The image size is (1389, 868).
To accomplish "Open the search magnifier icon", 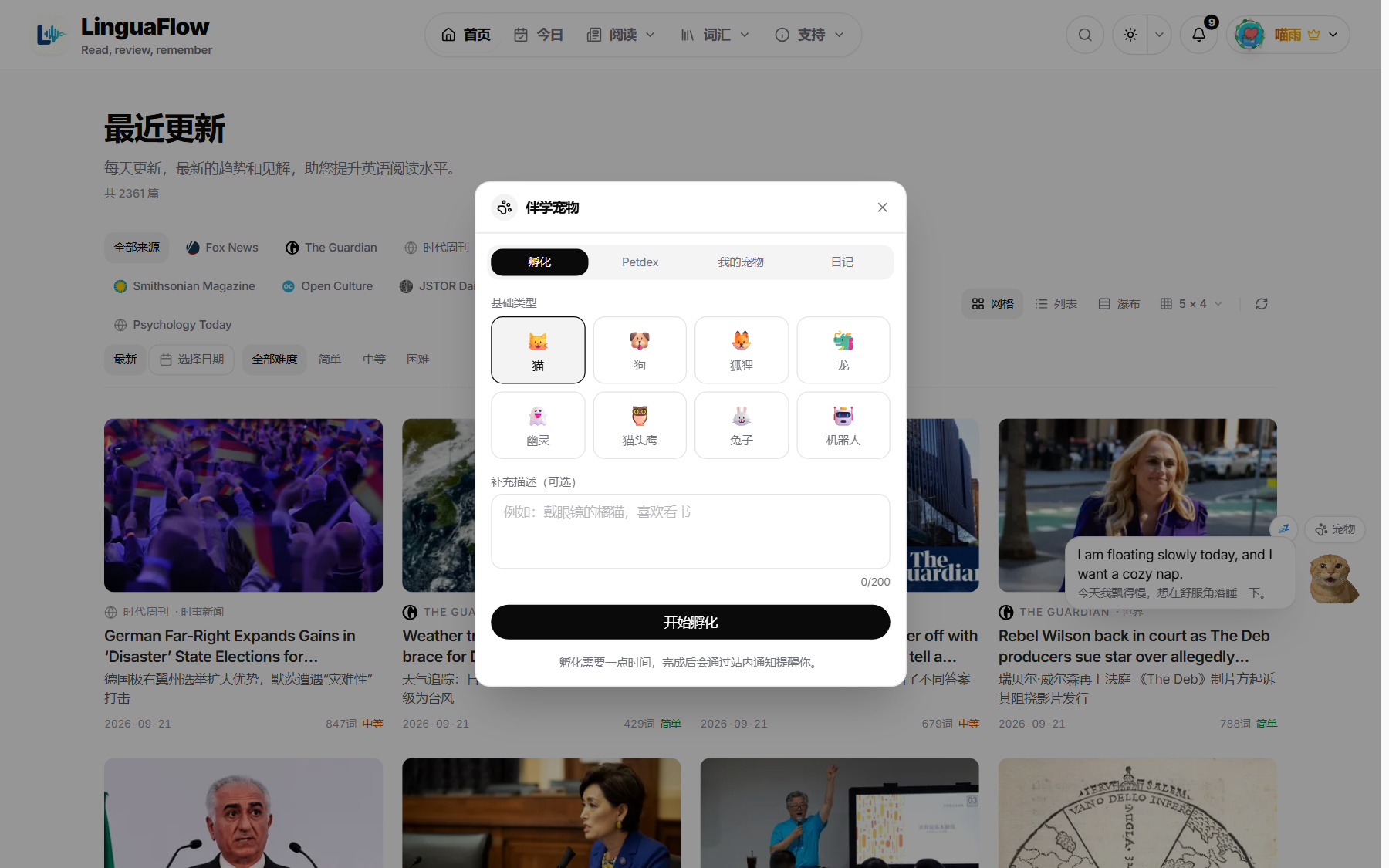I will click(1085, 35).
